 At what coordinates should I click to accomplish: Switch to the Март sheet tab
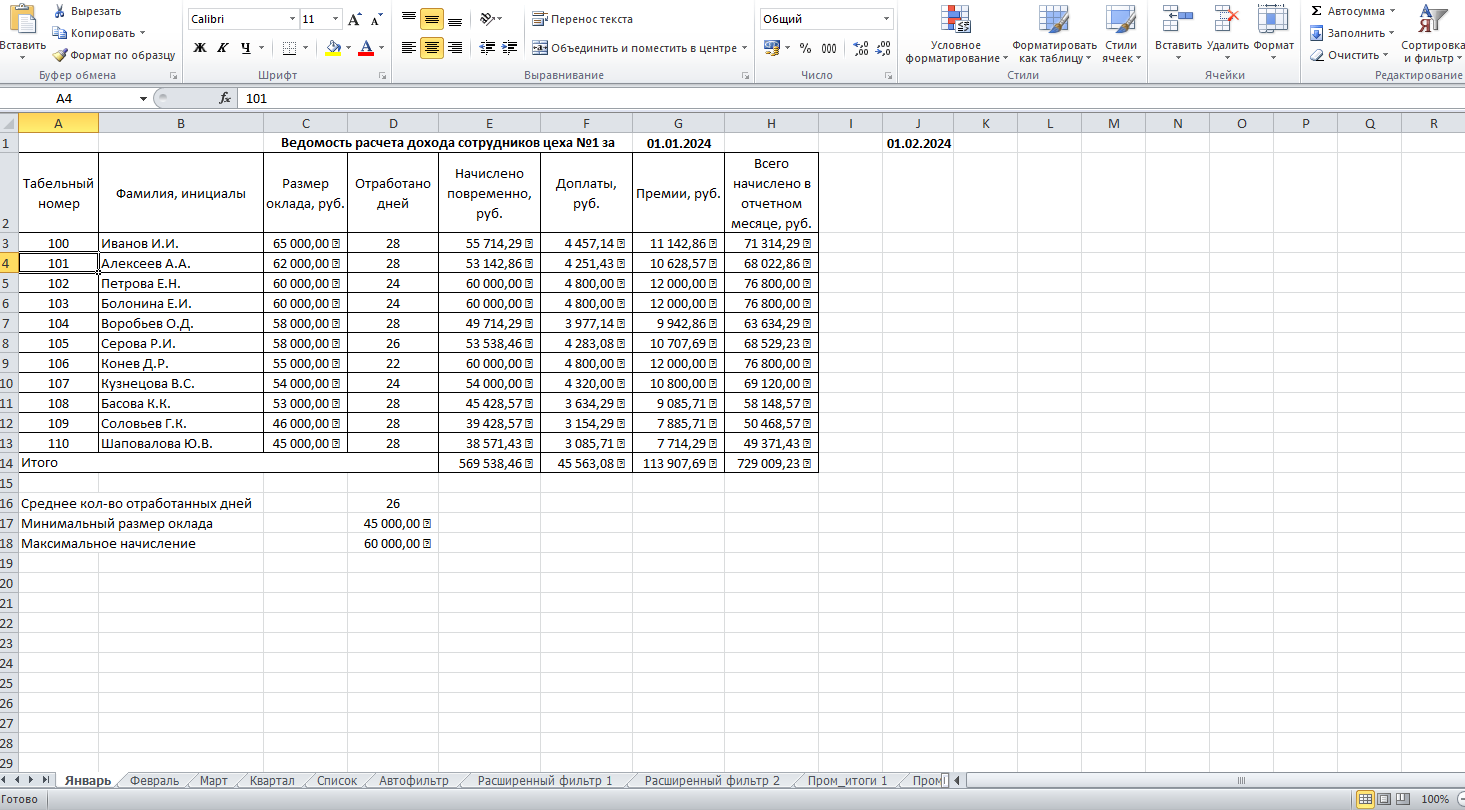213,781
